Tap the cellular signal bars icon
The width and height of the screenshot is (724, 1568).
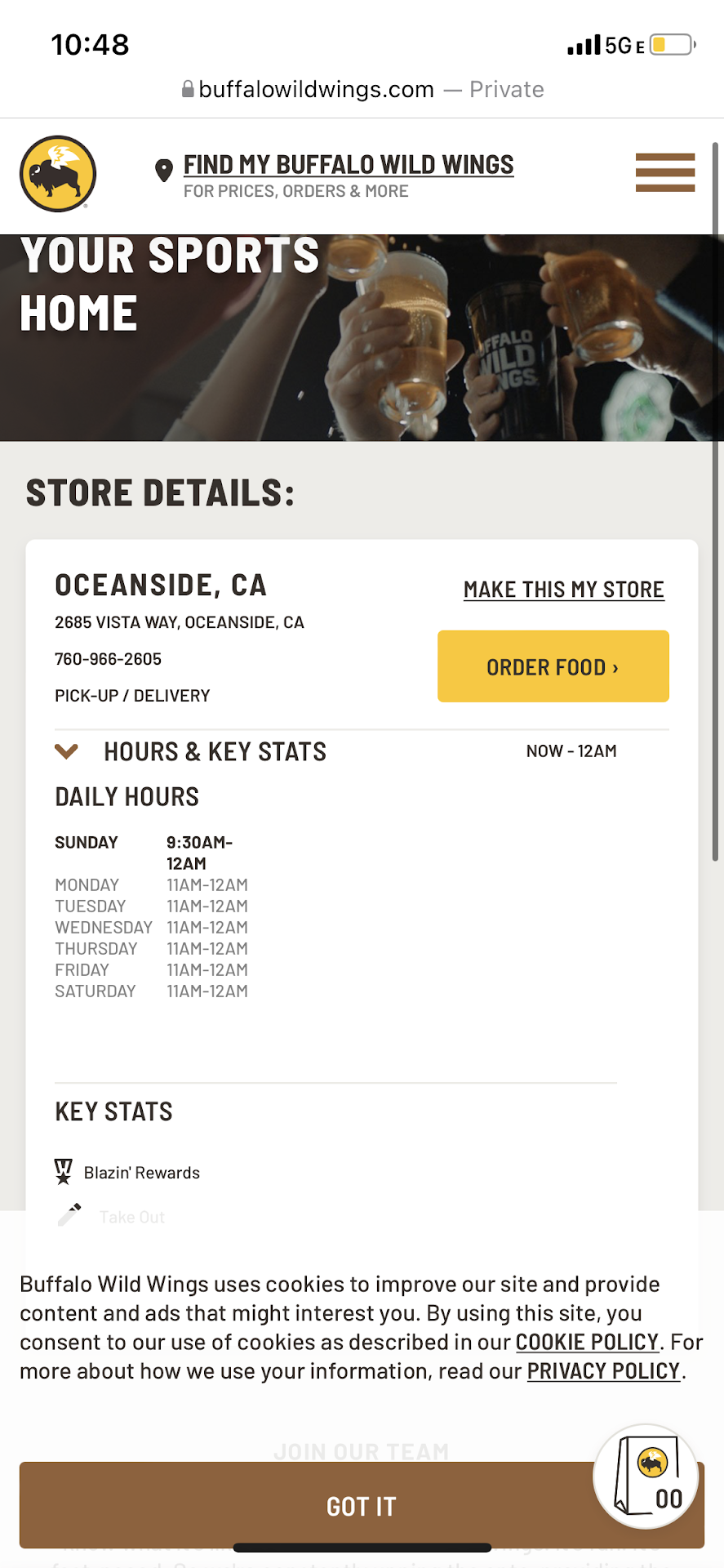(x=584, y=45)
